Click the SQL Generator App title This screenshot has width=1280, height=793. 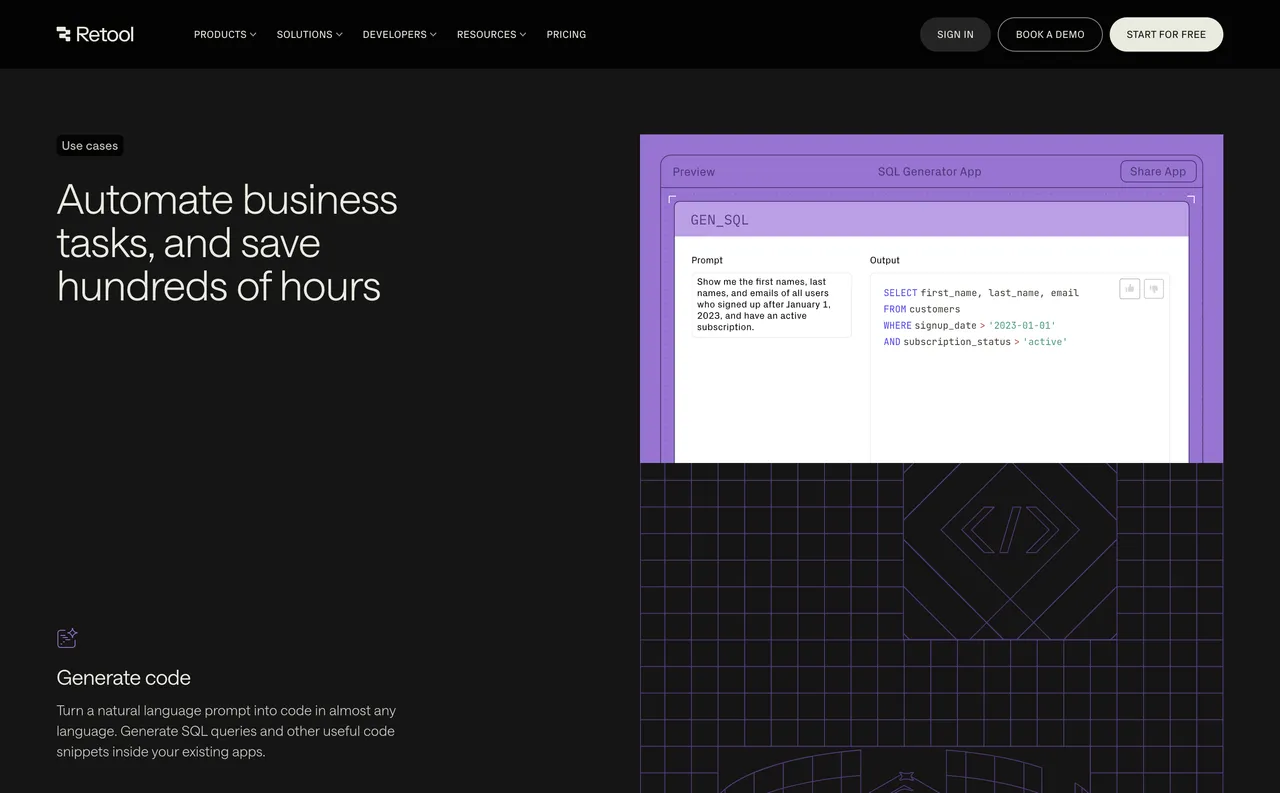pos(929,171)
